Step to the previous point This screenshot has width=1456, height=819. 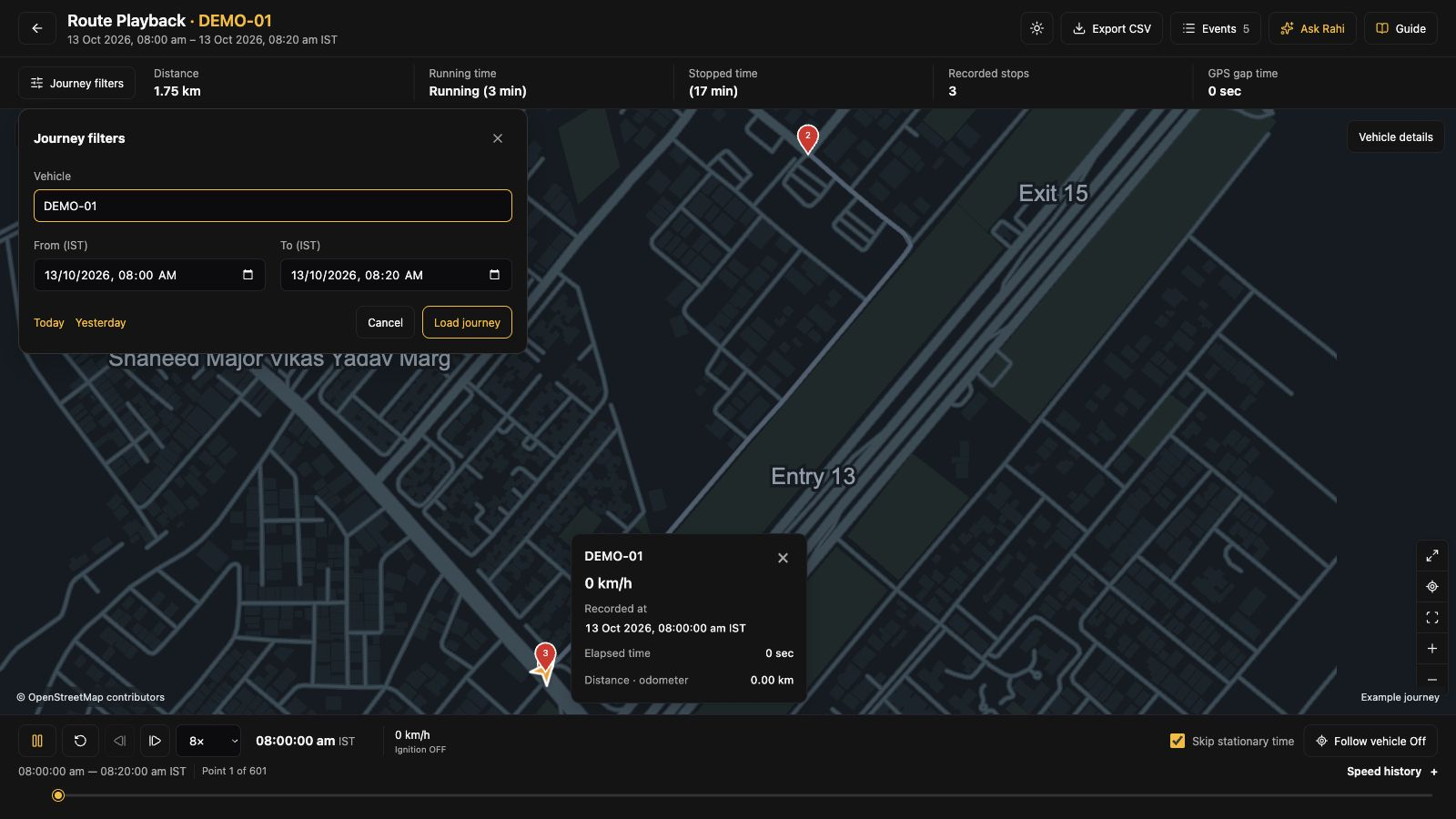pyautogui.click(x=119, y=741)
